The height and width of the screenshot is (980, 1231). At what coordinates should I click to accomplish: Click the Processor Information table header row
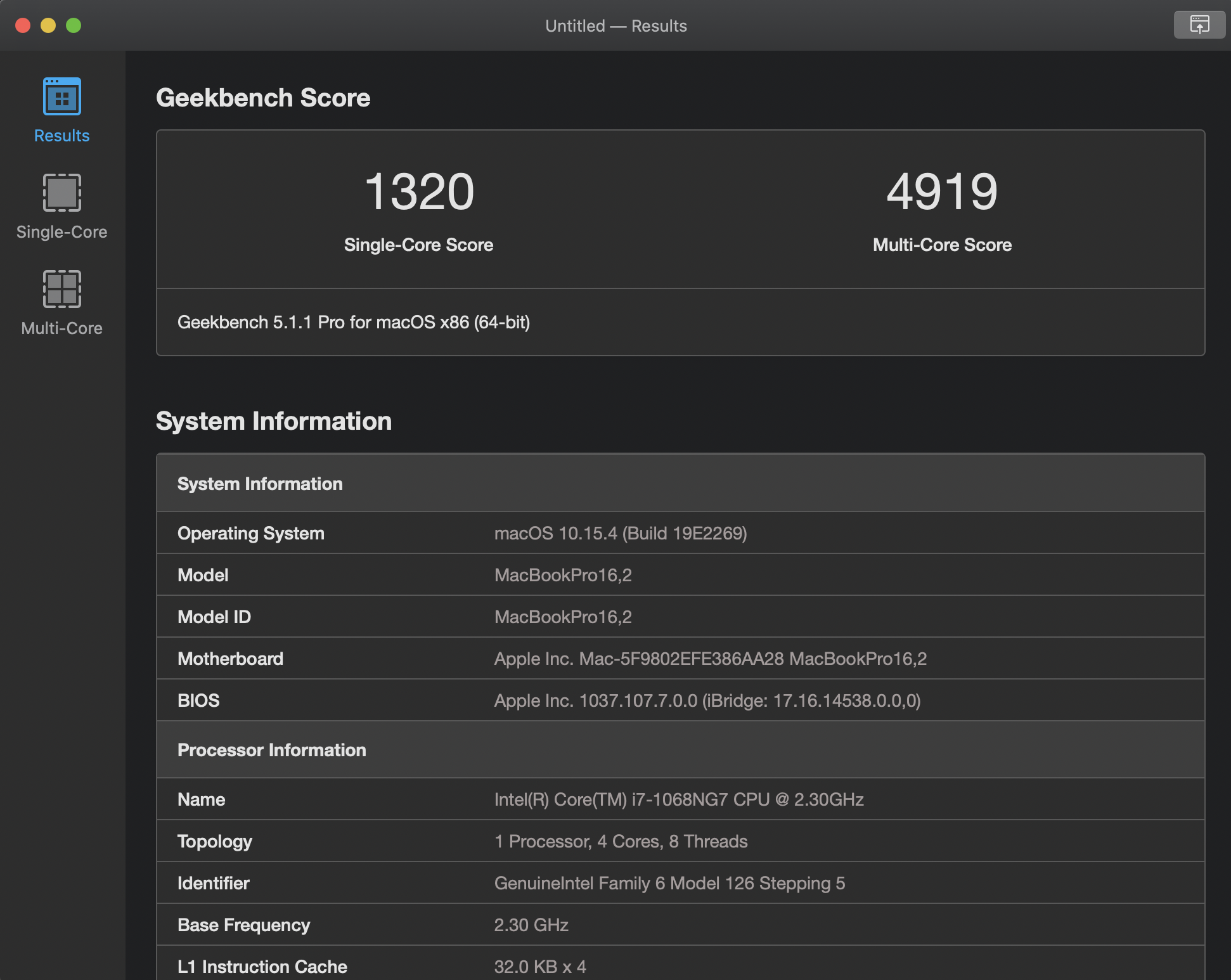[x=680, y=750]
